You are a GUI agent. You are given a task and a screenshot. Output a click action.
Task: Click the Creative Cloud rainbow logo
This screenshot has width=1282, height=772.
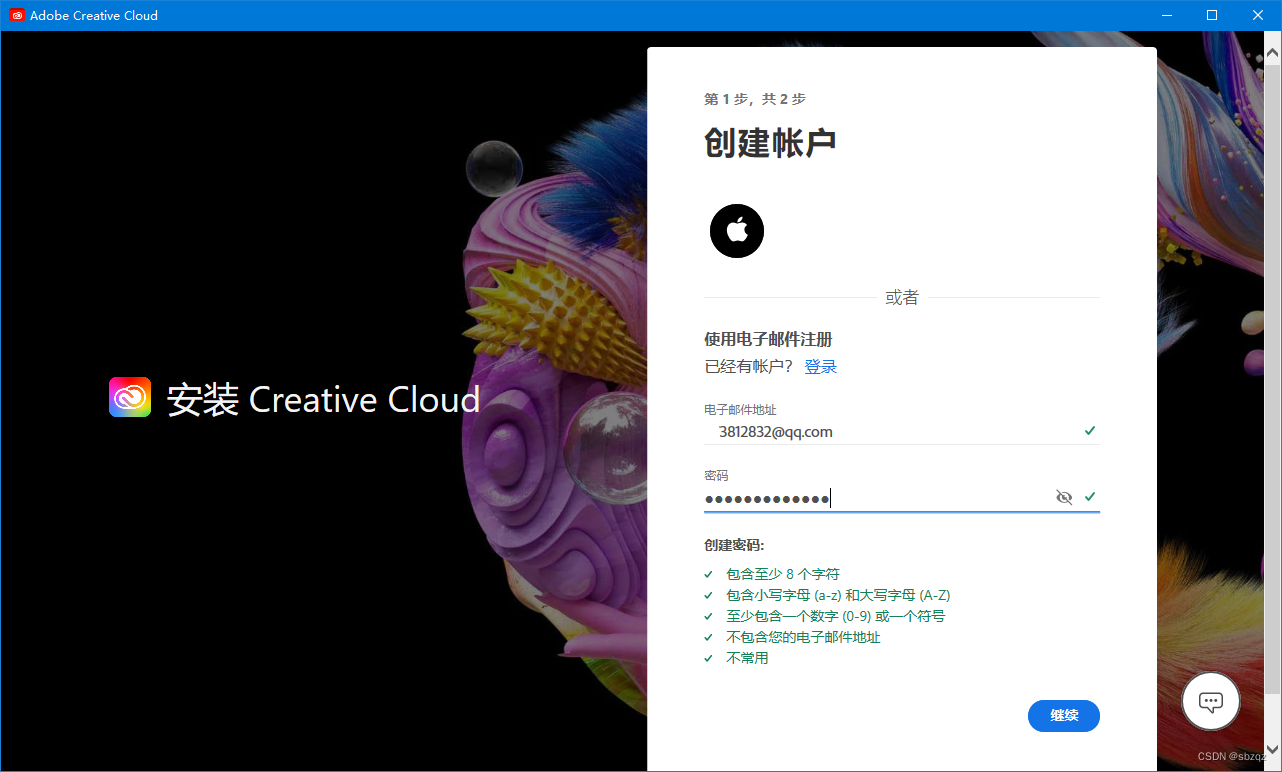pyautogui.click(x=130, y=397)
